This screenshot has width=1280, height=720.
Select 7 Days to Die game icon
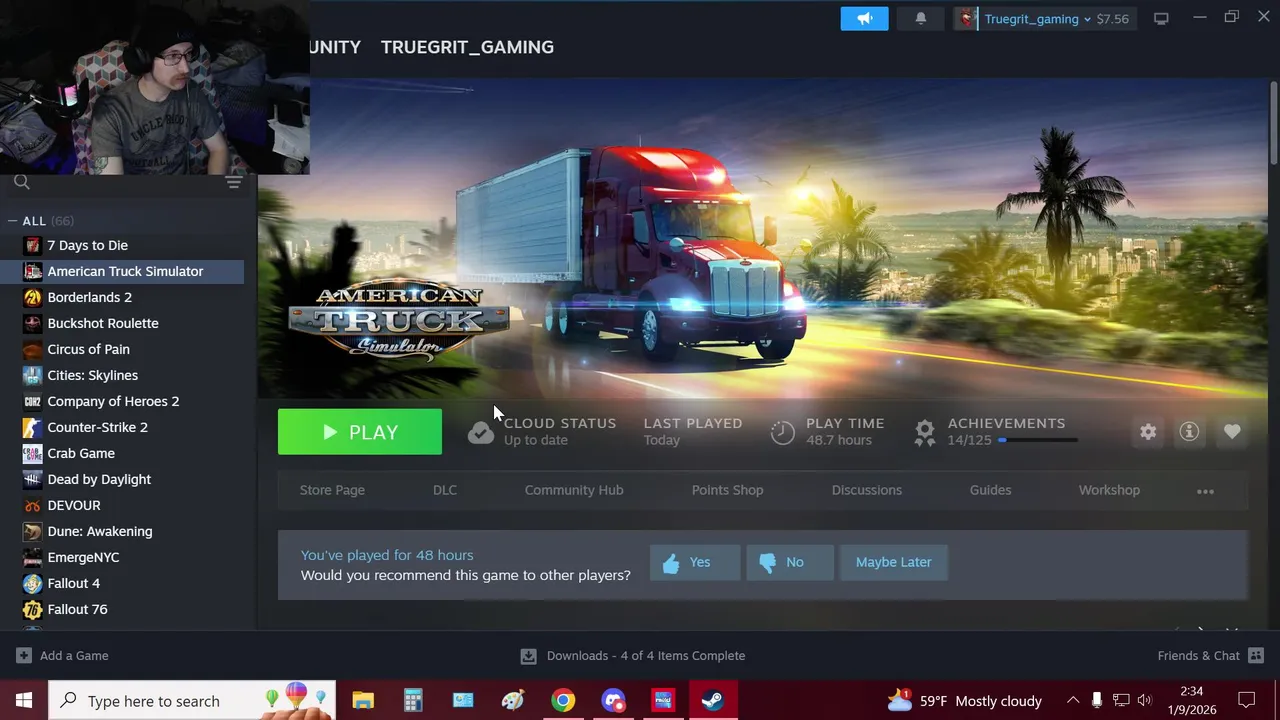click(33, 245)
